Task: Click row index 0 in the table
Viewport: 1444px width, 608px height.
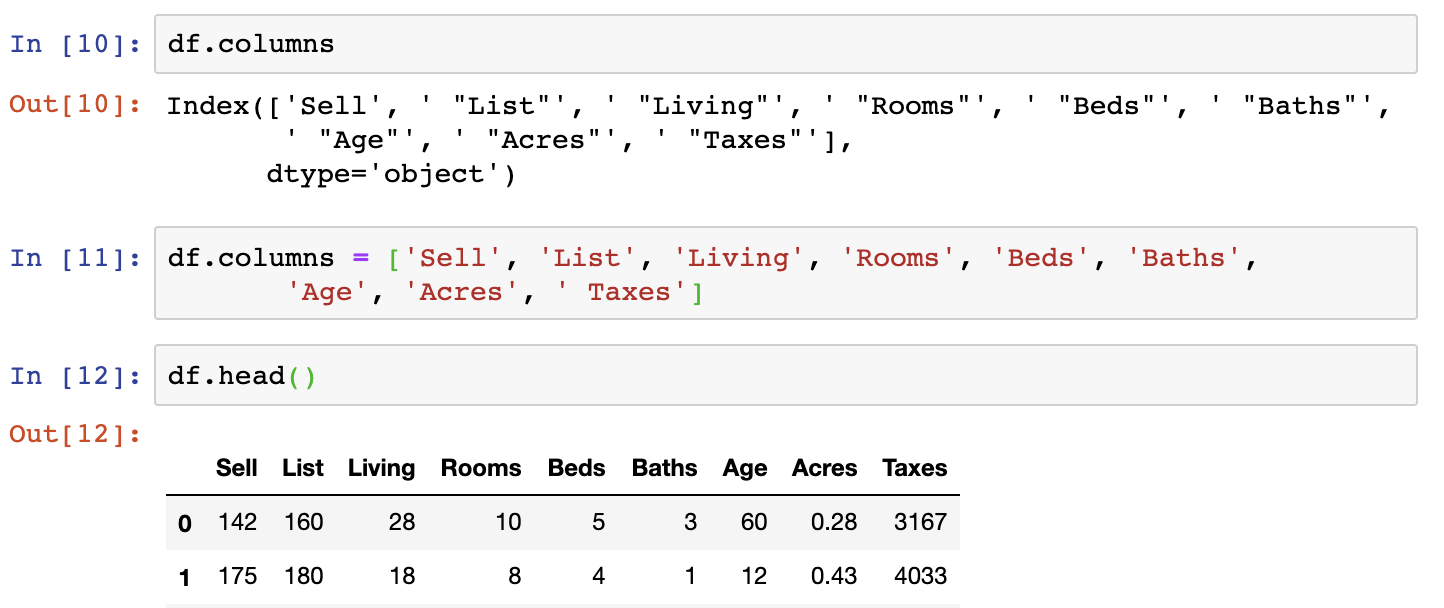Action: coord(184,523)
